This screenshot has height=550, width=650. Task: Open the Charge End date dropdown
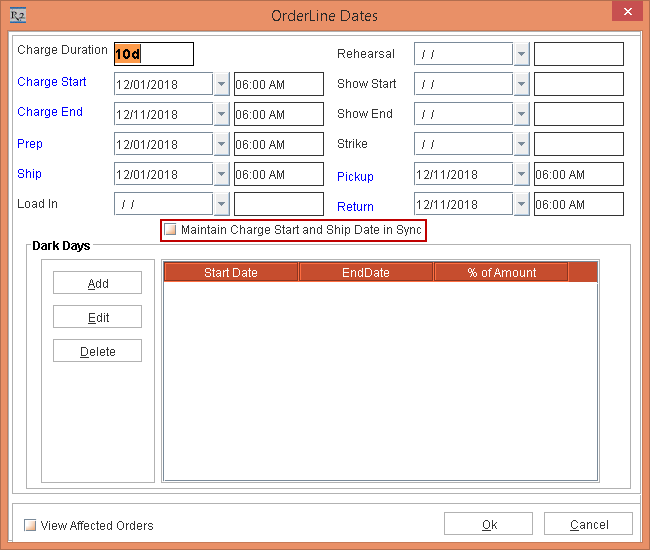point(221,114)
